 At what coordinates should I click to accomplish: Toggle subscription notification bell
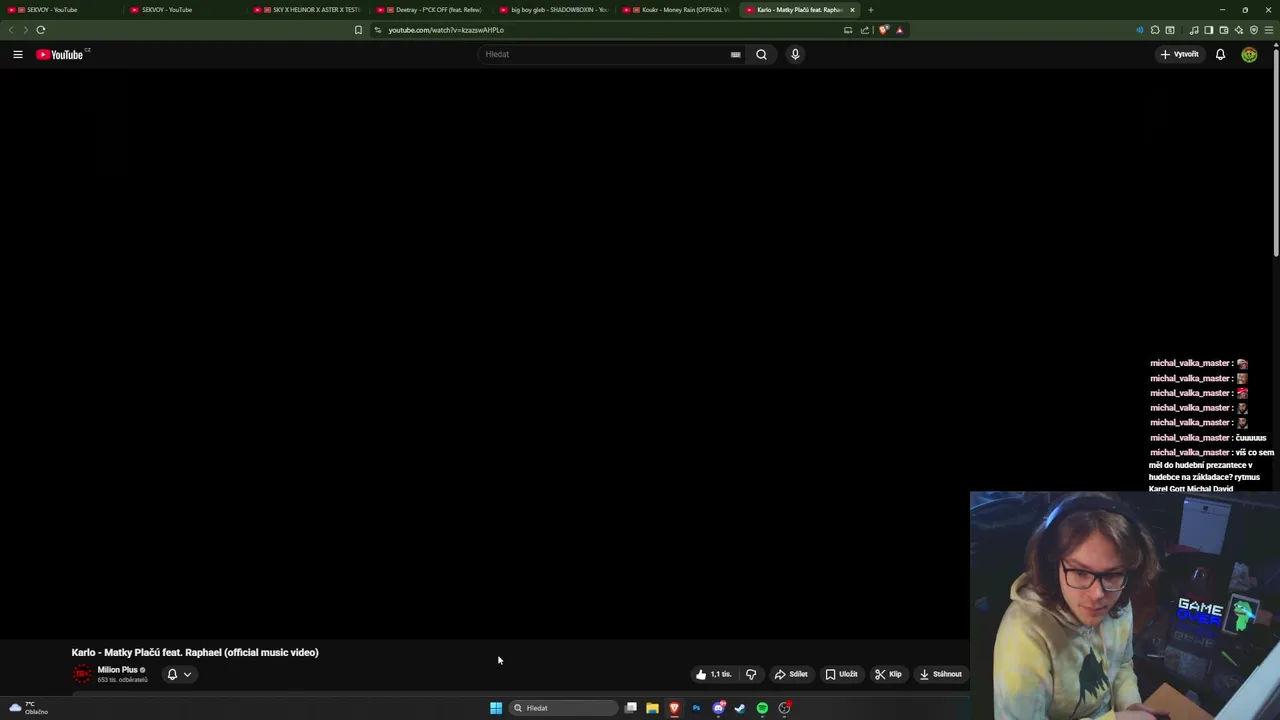(x=172, y=674)
